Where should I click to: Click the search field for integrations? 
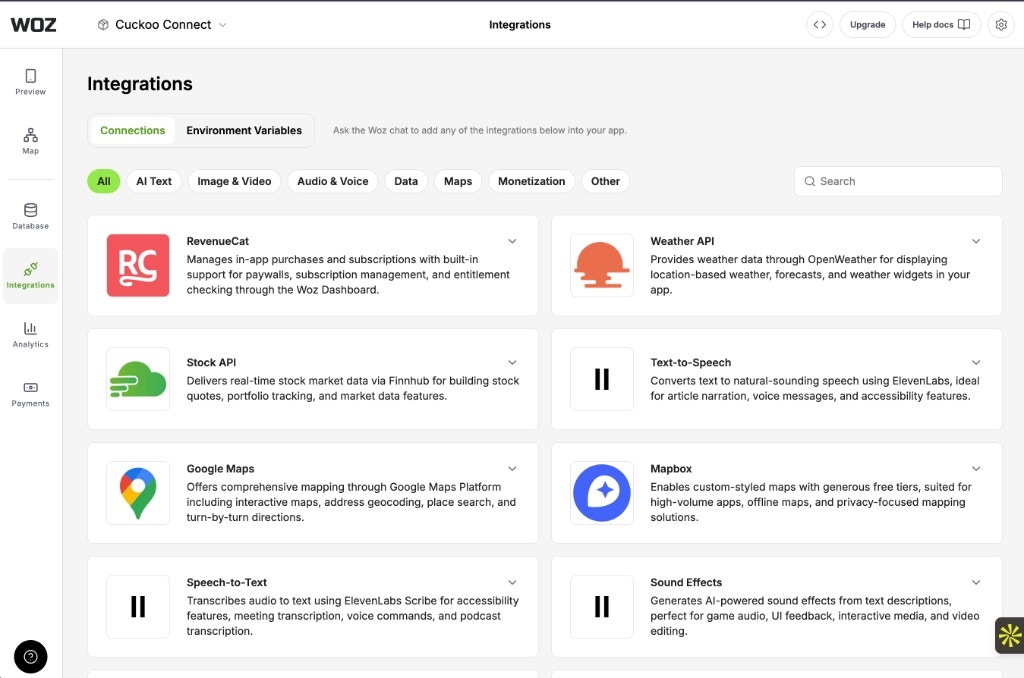(897, 181)
